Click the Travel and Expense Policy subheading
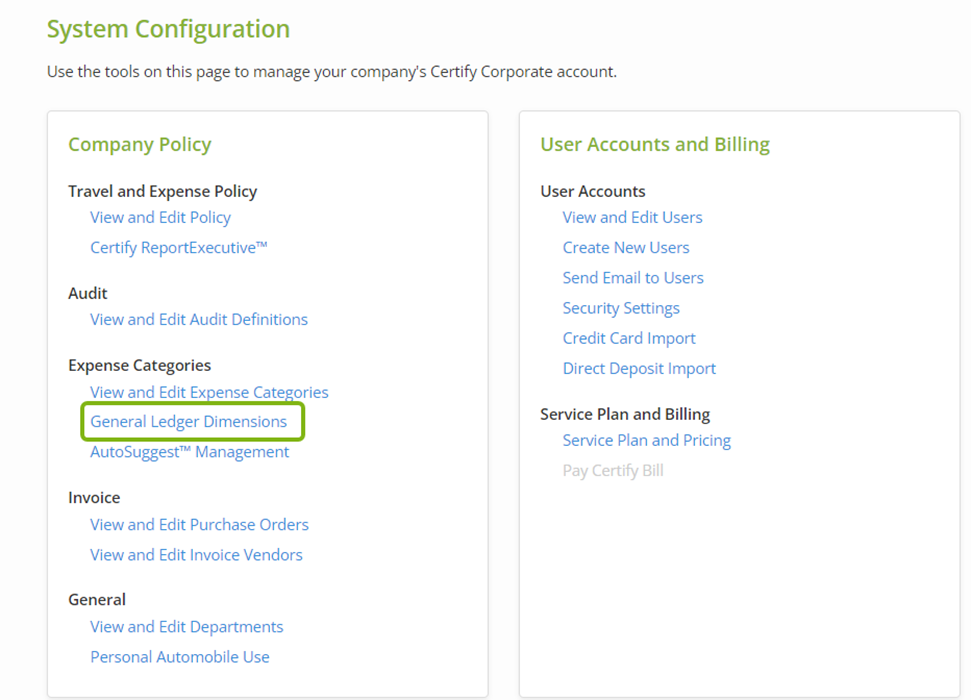The height and width of the screenshot is (700, 971). (x=162, y=191)
